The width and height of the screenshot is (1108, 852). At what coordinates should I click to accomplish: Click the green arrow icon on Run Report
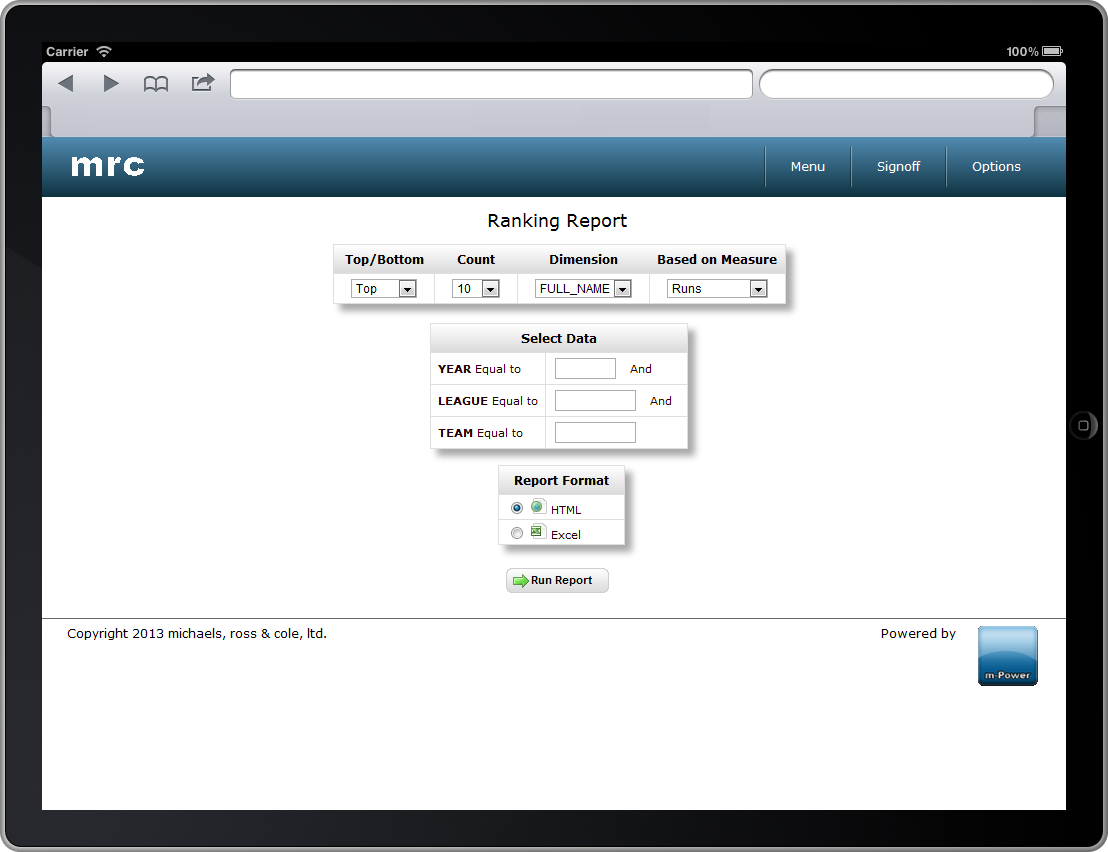pyautogui.click(x=521, y=580)
